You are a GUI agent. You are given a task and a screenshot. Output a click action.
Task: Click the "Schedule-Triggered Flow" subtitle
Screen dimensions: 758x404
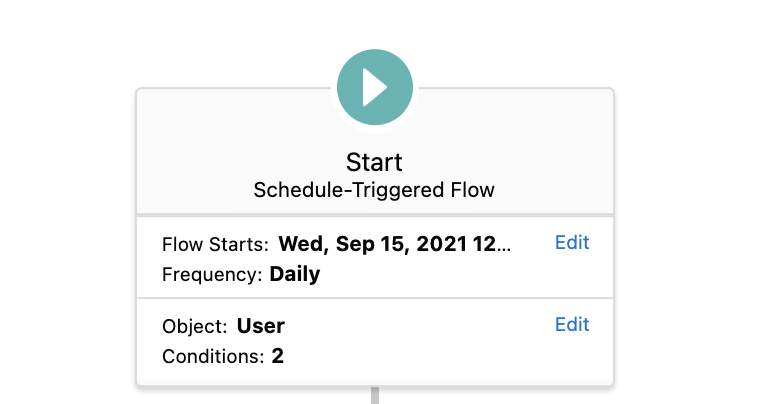coord(374,189)
